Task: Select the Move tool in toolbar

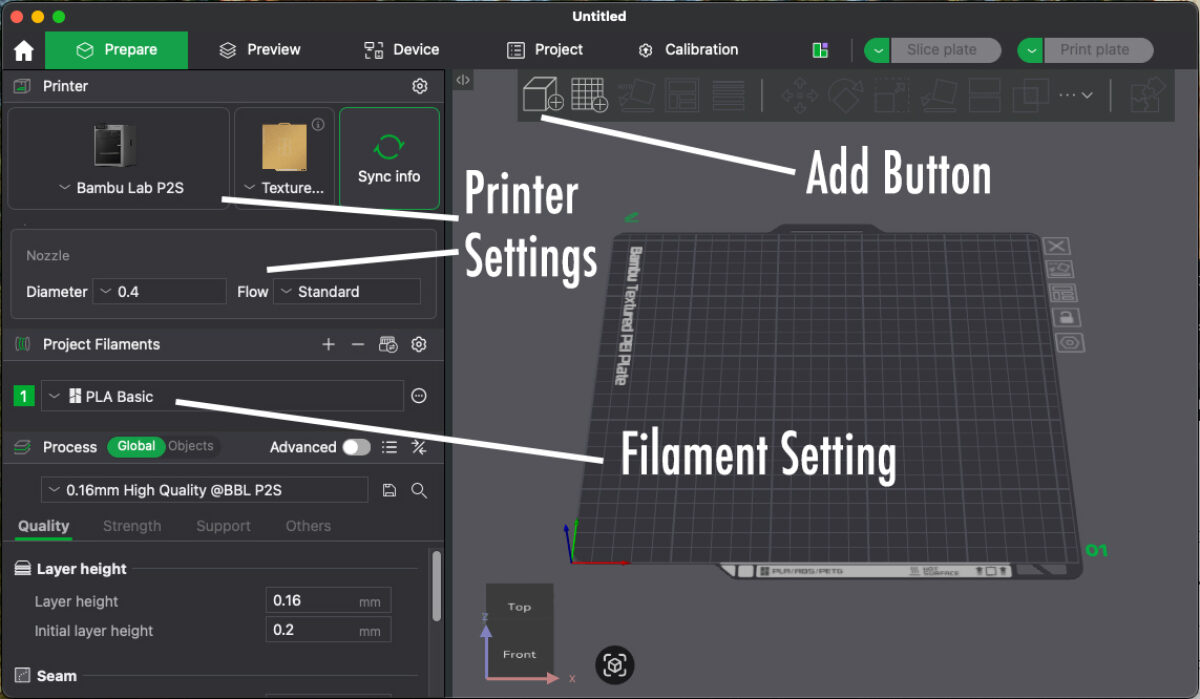Action: (x=799, y=96)
